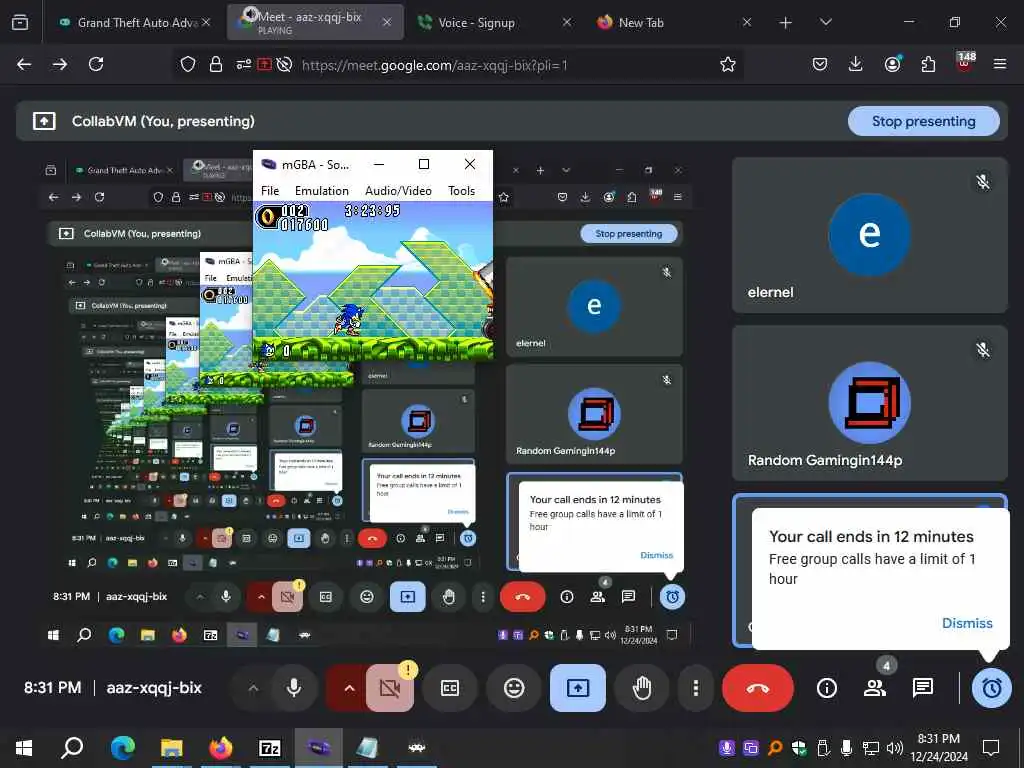Open the three-dot more options menu
This screenshot has width=1024, height=768.
pyautogui.click(x=696, y=688)
